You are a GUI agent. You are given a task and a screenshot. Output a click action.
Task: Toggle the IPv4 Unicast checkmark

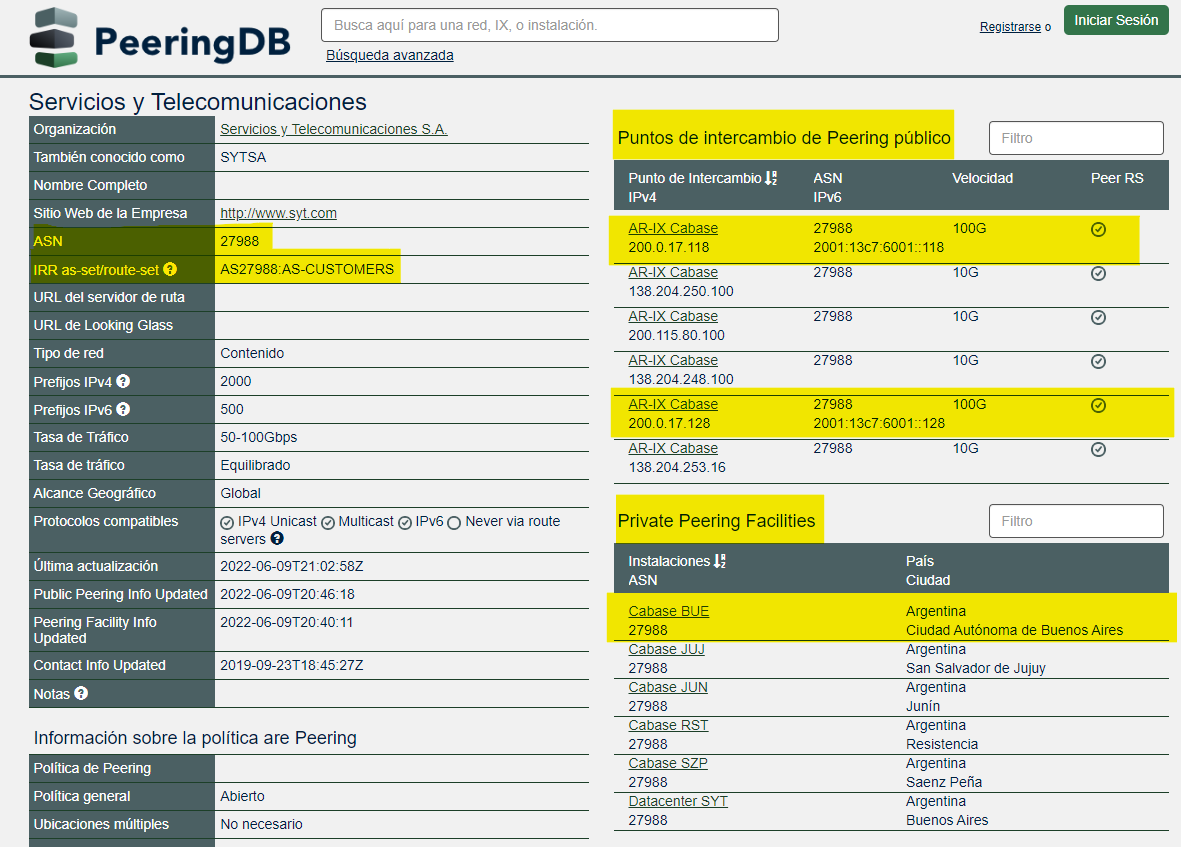[227, 522]
